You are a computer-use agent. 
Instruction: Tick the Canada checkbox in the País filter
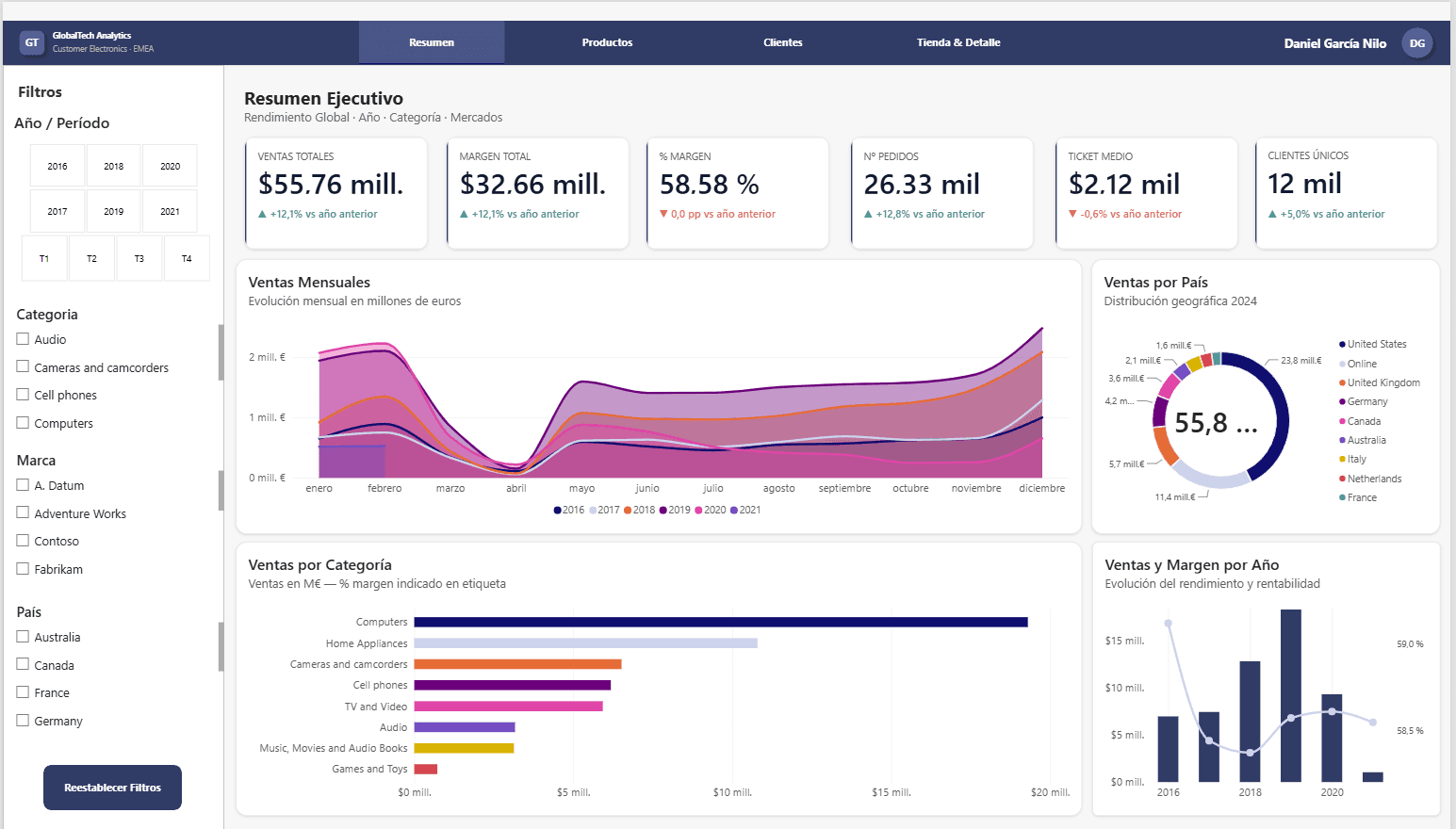pos(23,665)
